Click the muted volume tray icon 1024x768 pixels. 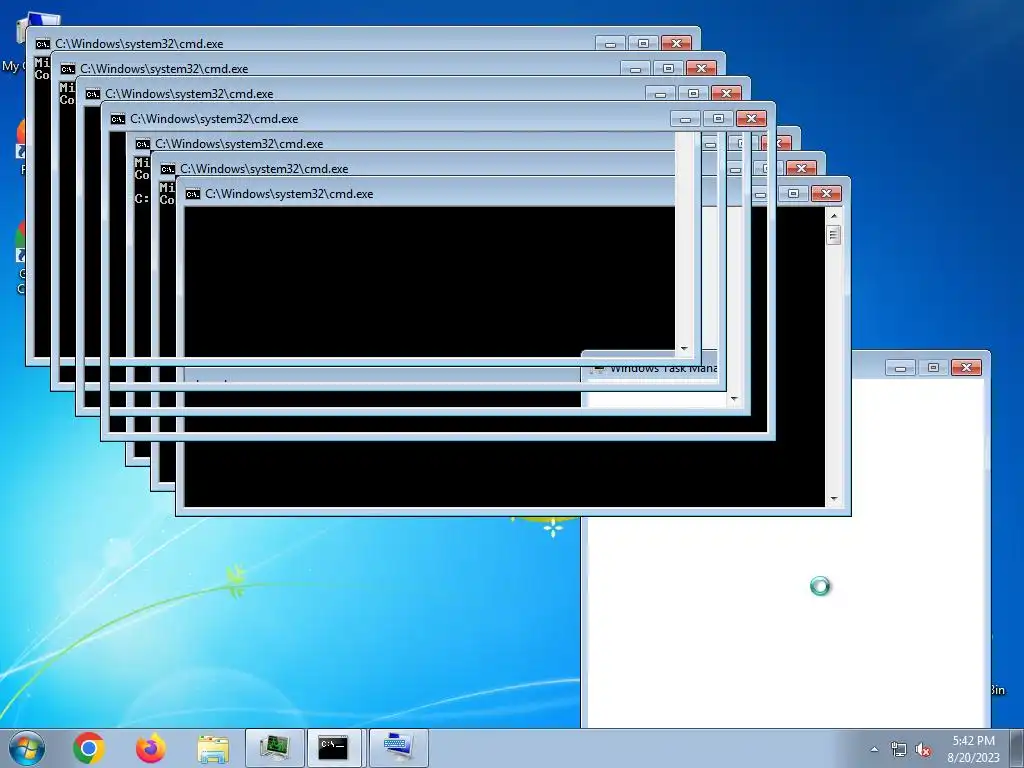pyautogui.click(x=923, y=749)
